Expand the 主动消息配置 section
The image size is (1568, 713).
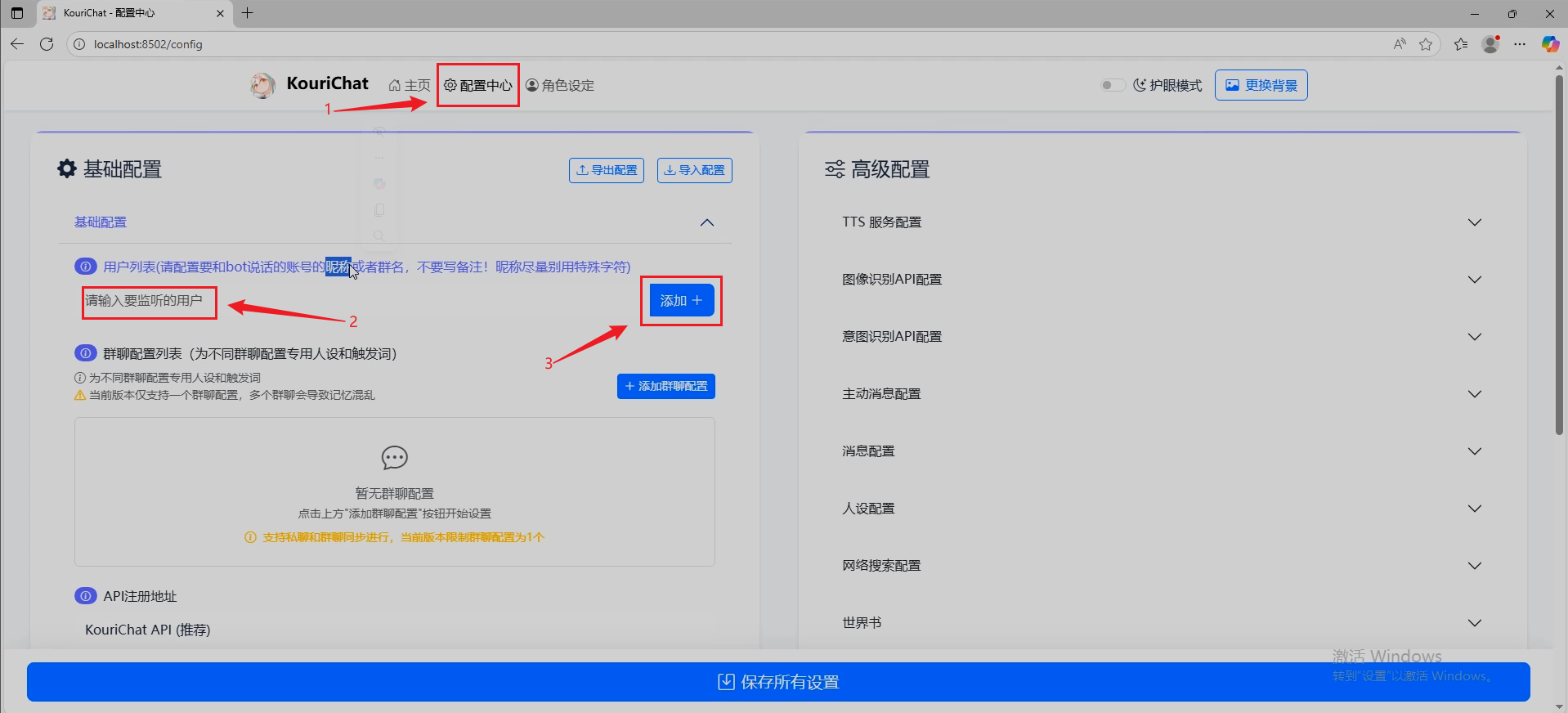[x=1474, y=394]
